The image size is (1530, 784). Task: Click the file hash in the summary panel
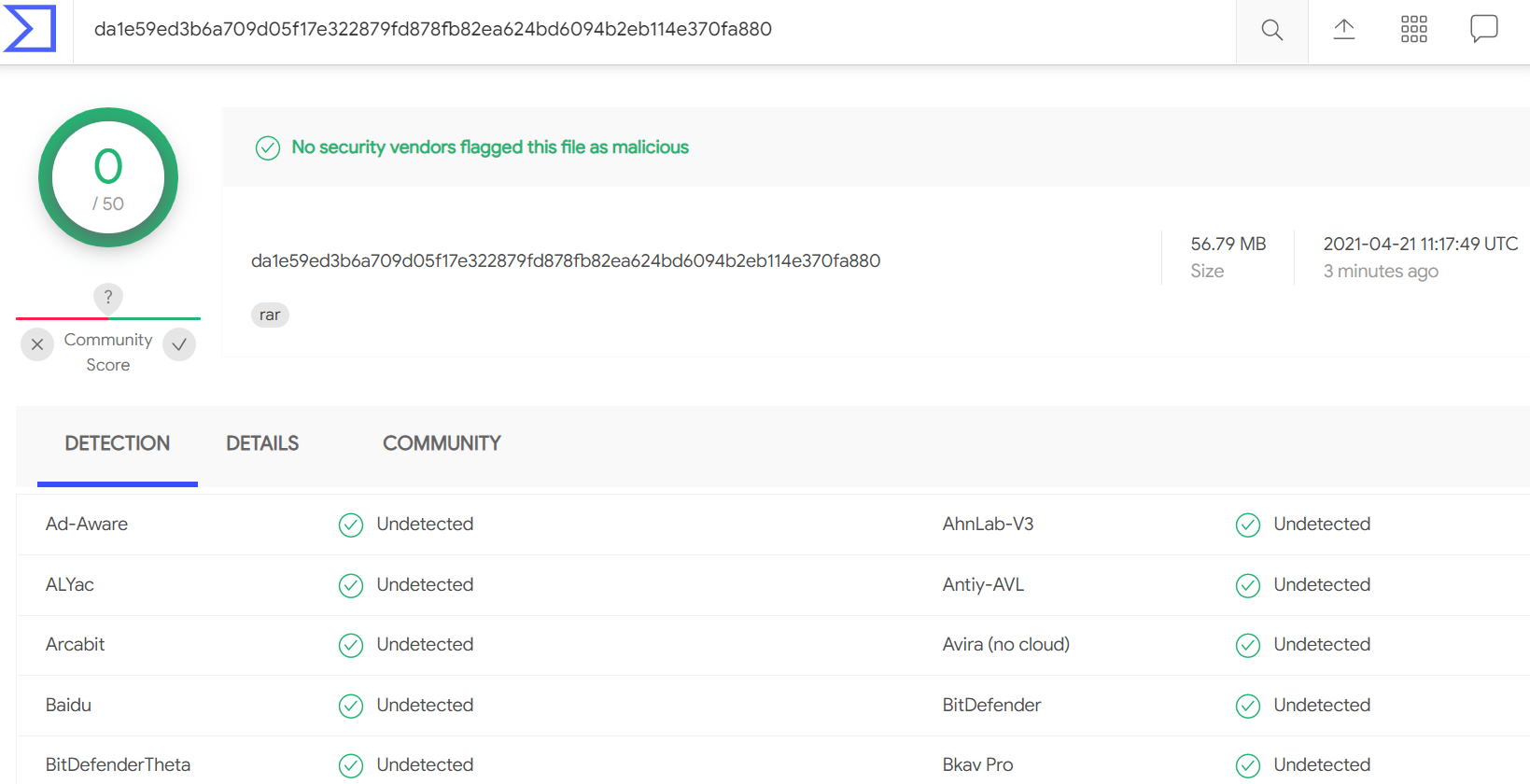click(566, 260)
